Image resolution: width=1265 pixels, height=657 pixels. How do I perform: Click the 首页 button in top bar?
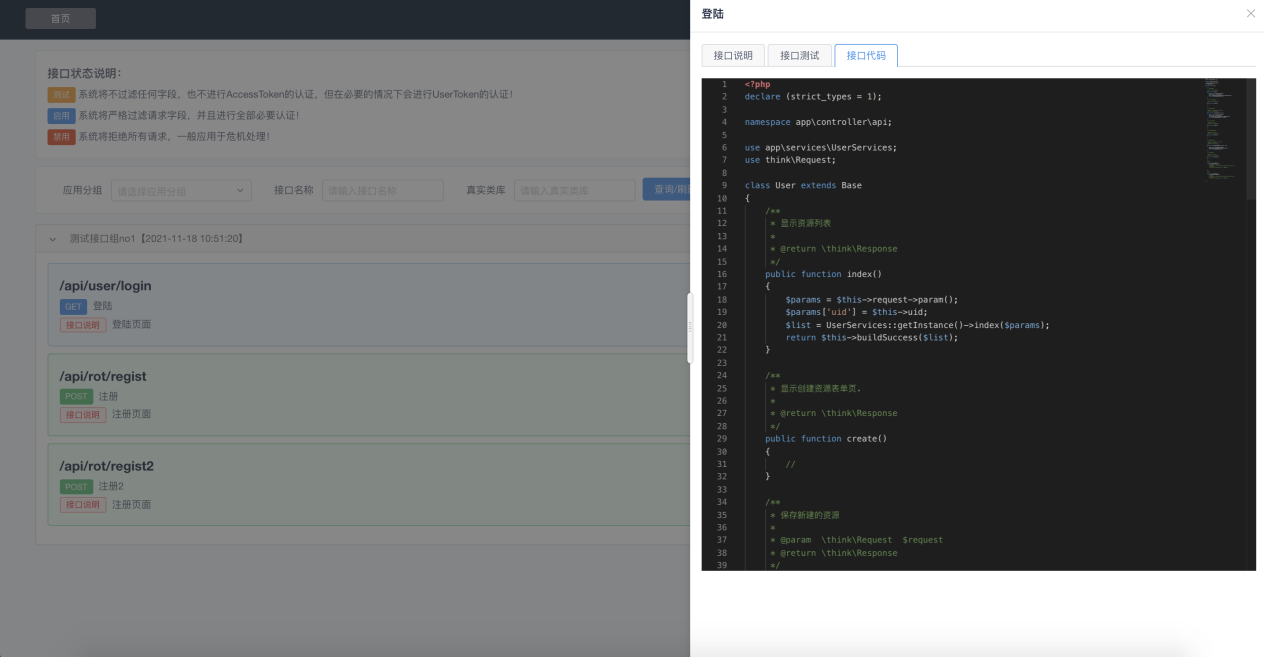point(60,18)
